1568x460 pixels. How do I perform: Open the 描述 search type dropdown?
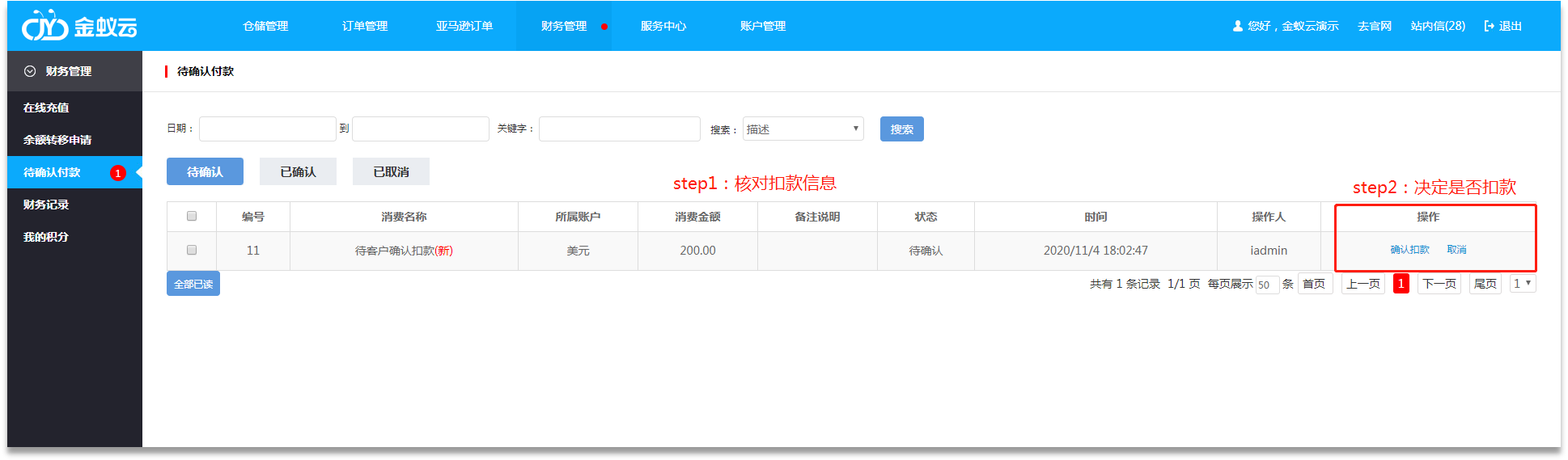803,129
